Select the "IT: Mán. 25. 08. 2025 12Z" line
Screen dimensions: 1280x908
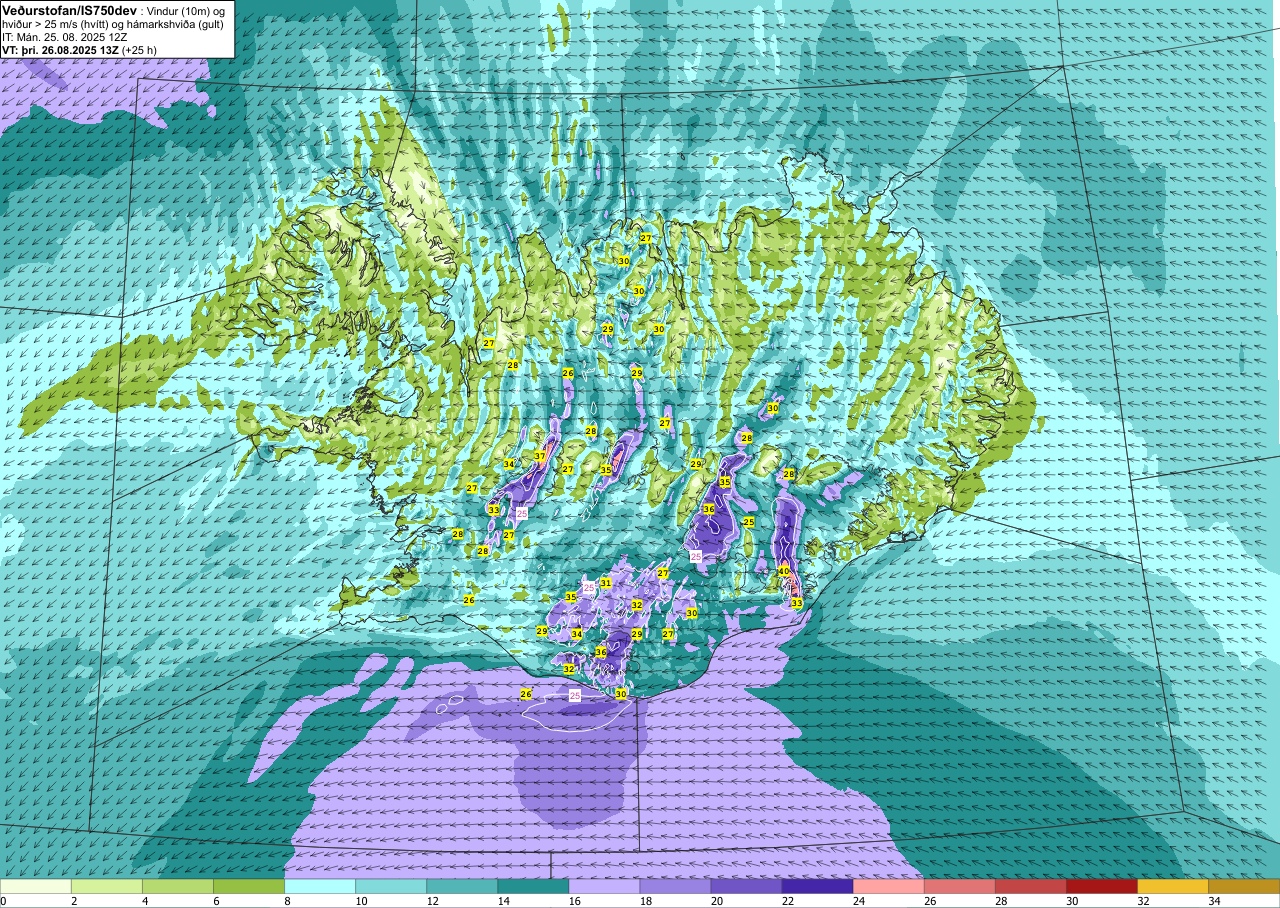[x=63, y=37]
